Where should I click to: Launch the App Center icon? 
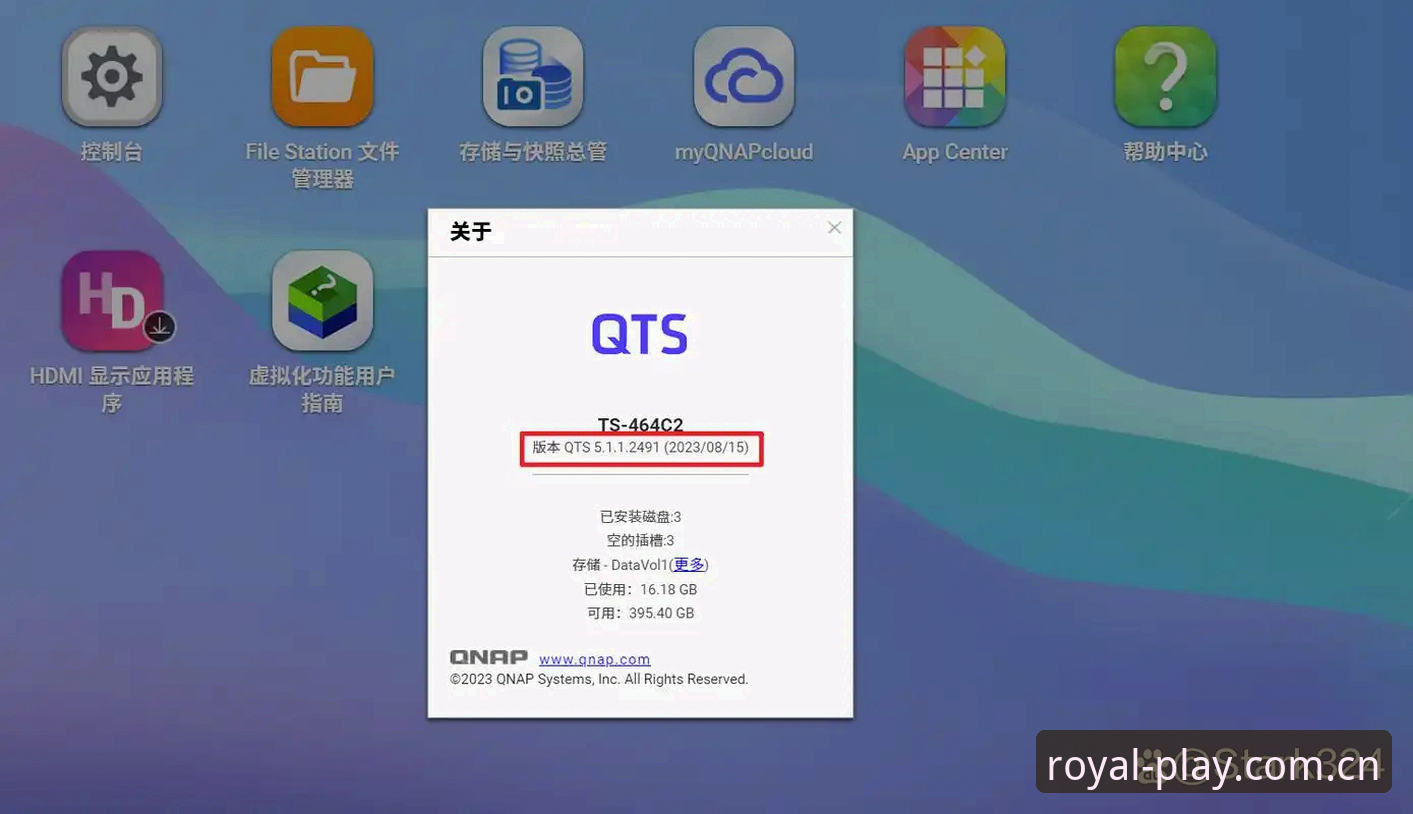[955, 77]
